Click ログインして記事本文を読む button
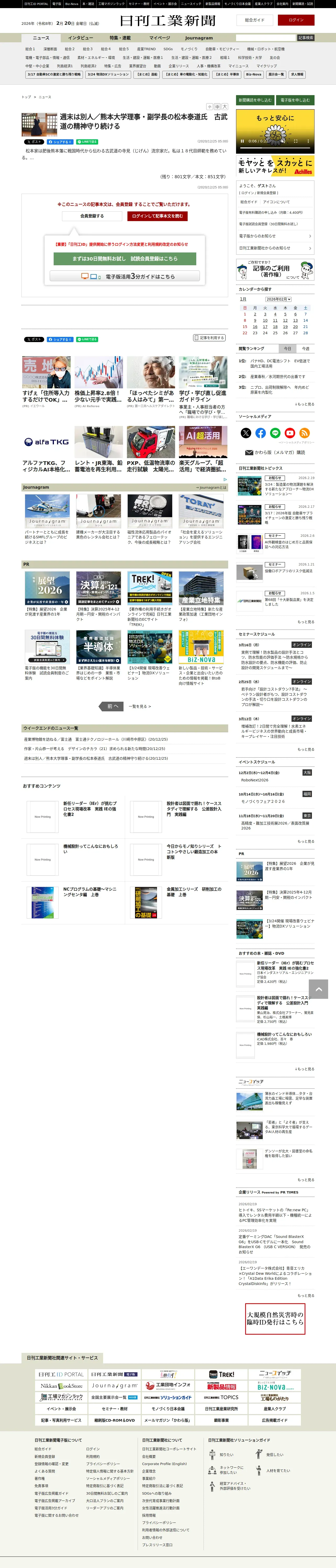The width and height of the screenshot is (336, 1568). click(157, 216)
